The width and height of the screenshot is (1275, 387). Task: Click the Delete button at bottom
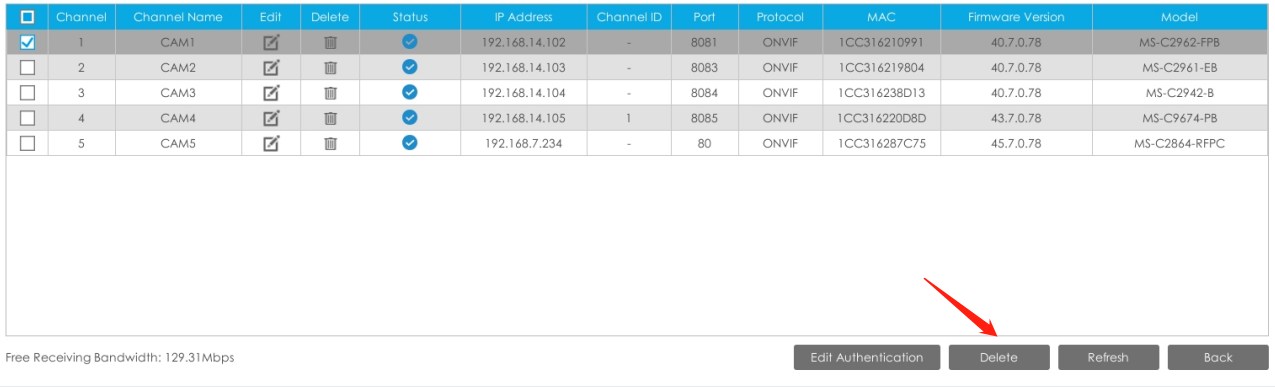pos(999,357)
